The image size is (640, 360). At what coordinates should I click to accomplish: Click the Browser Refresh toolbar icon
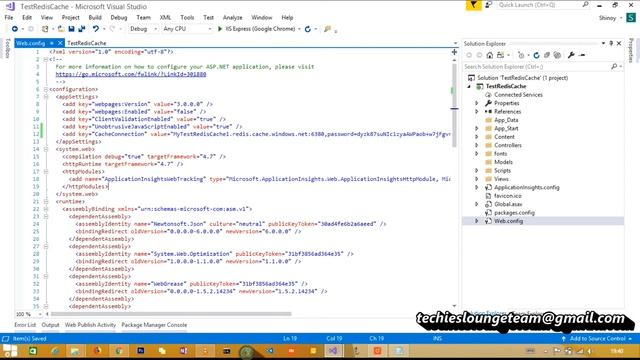pos(308,29)
